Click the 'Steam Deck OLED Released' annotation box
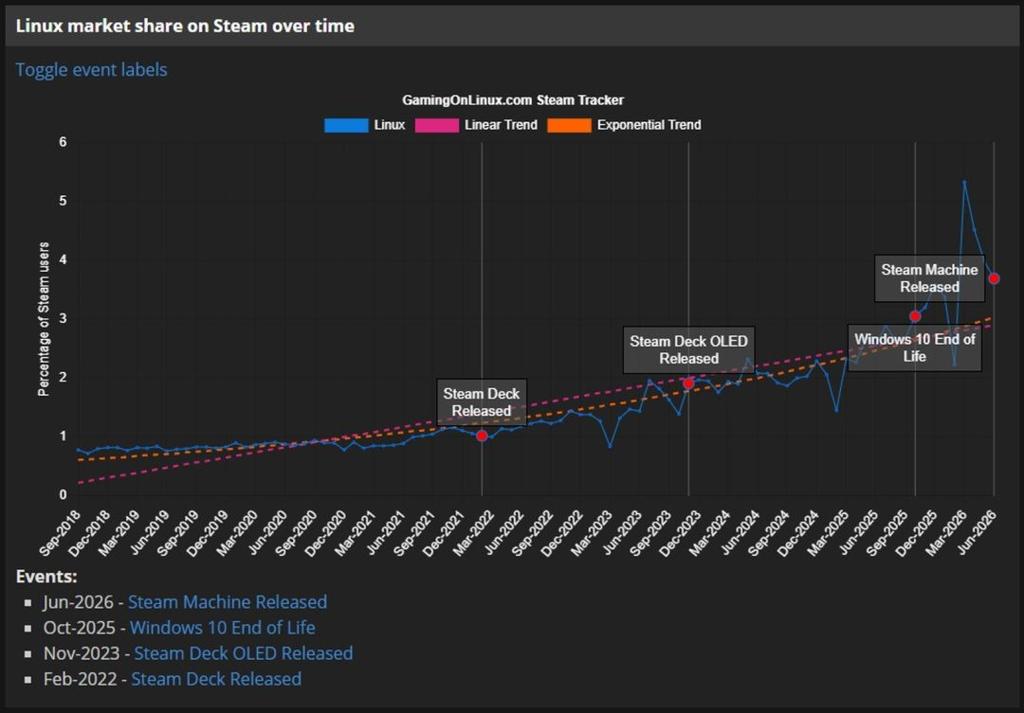The image size is (1024, 713). point(688,350)
